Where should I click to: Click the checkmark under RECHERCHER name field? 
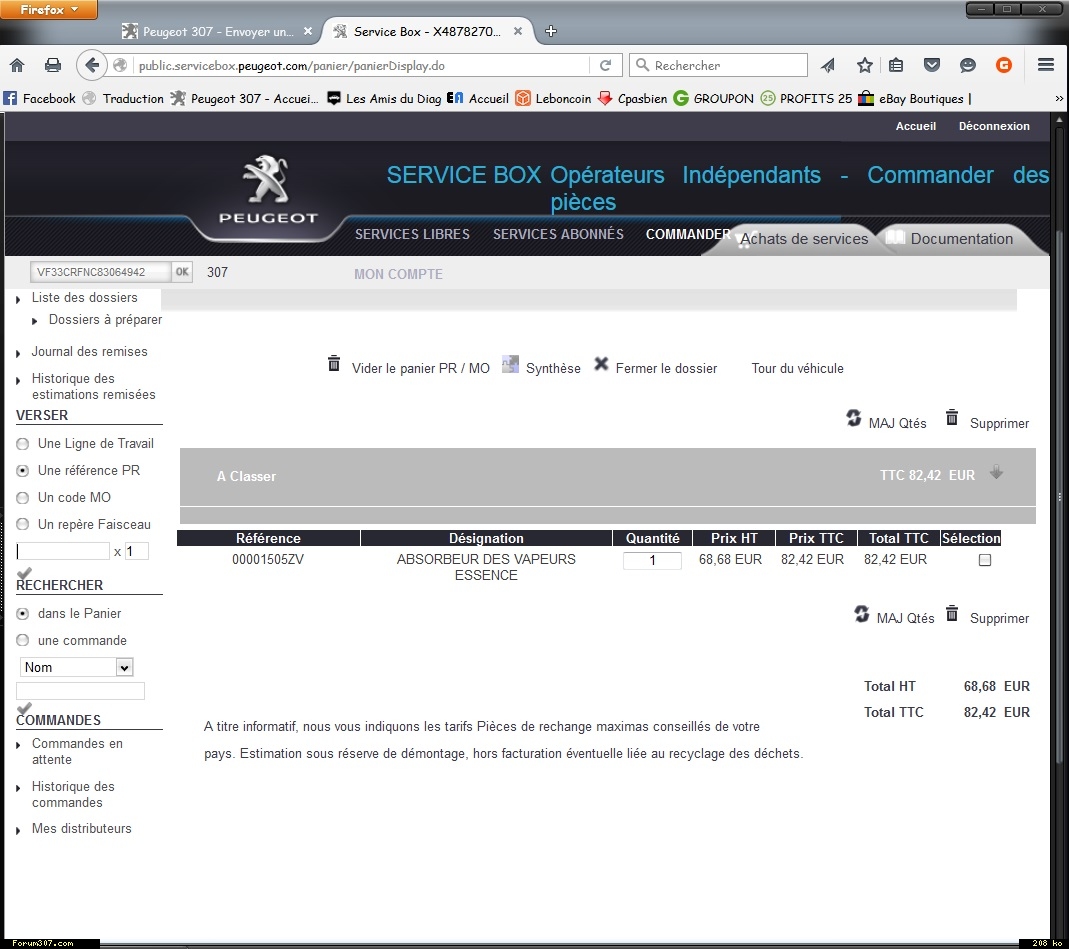25,709
